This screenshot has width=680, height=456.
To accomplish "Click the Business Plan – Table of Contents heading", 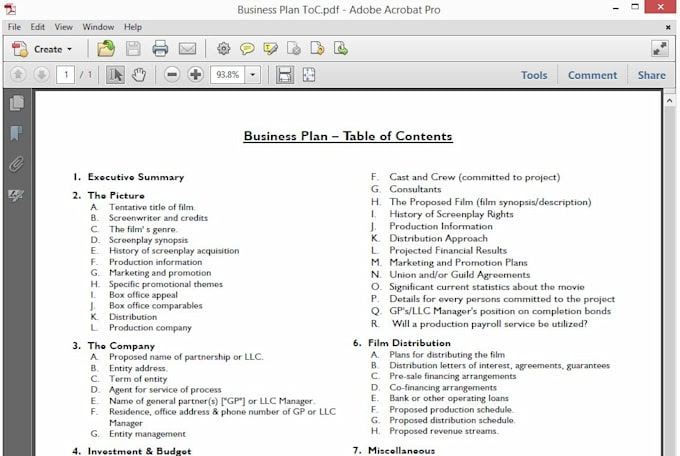I will (x=348, y=136).
